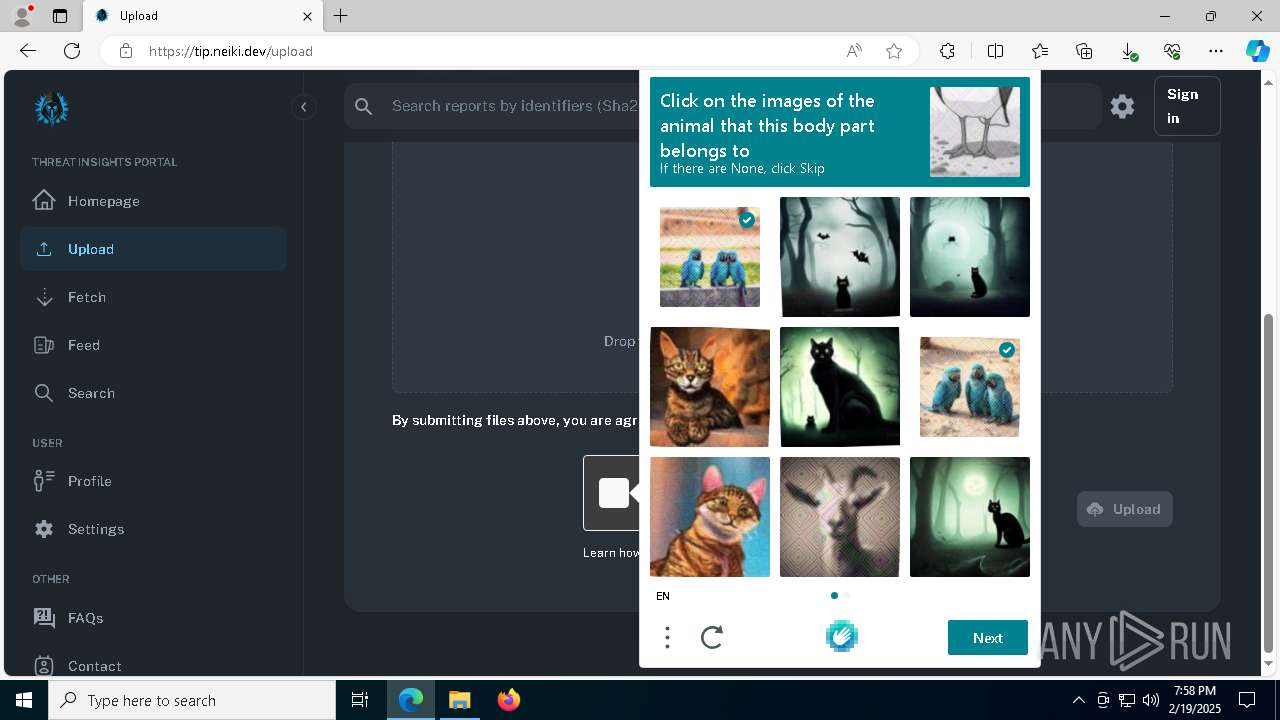
Task: Click the Sign in button
Action: [x=1187, y=106]
